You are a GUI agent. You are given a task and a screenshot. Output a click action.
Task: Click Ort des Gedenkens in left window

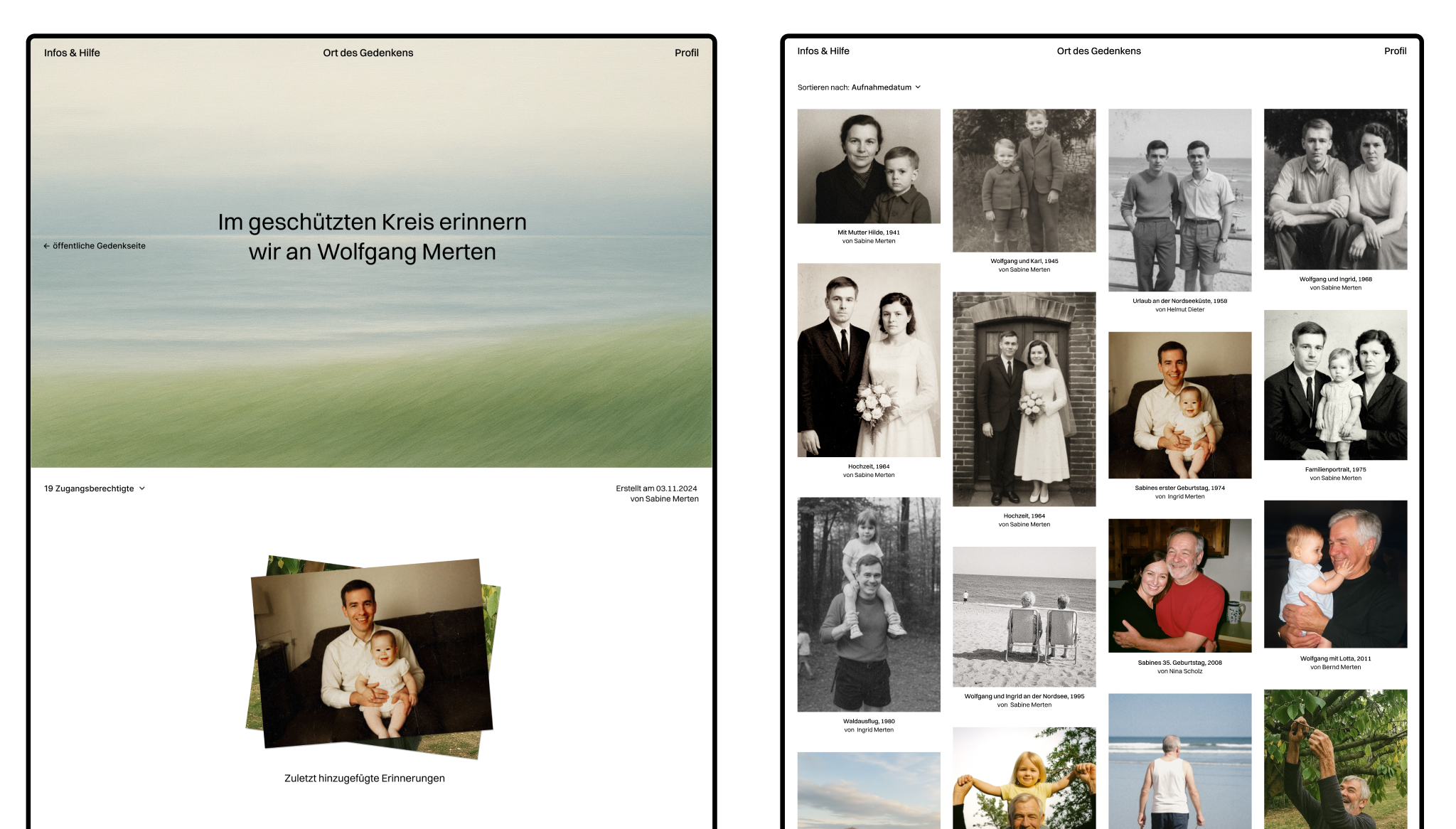click(368, 53)
